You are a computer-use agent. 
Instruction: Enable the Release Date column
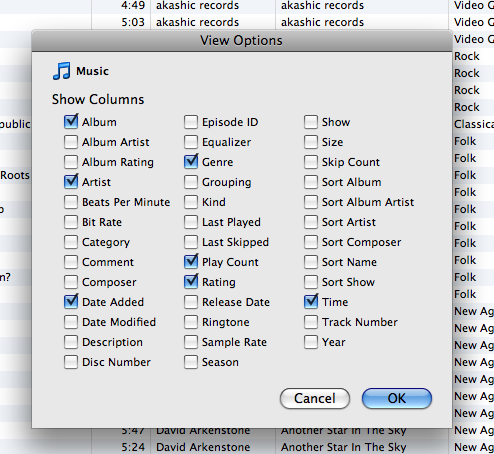coord(191,302)
